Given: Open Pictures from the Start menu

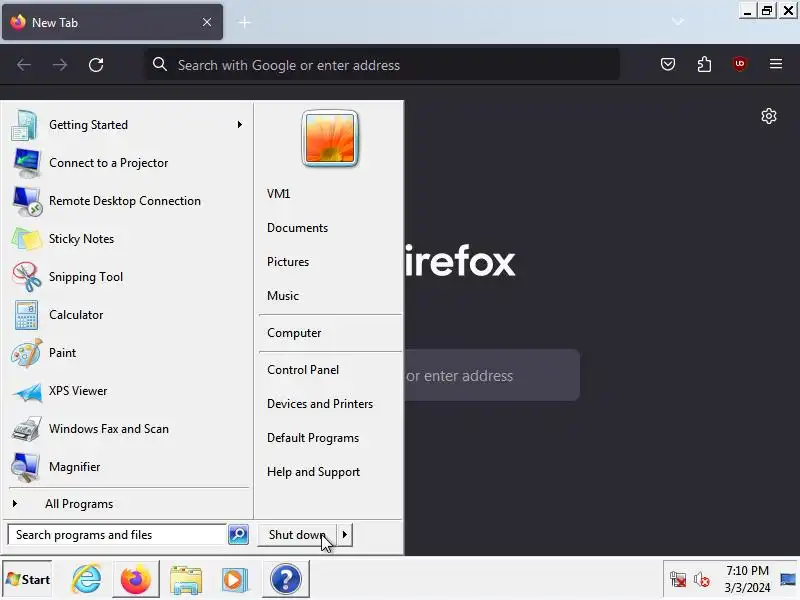Looking at the screenshot, I should (x=288, y=262).
